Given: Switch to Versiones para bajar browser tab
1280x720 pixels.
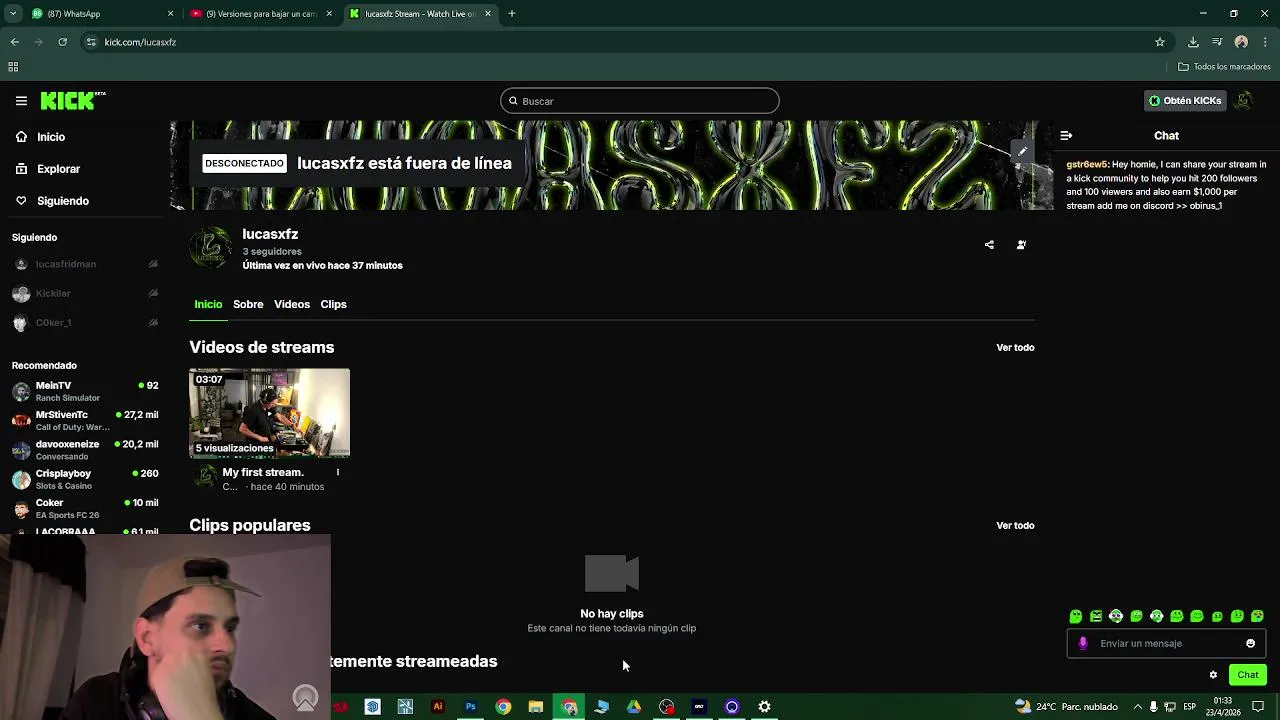Looking at the screenshot, I should [x=262, y=14].
